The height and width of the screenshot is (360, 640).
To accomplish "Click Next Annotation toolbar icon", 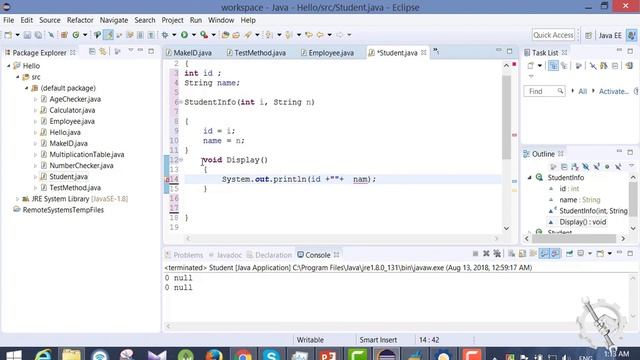I will click(269, 35).
